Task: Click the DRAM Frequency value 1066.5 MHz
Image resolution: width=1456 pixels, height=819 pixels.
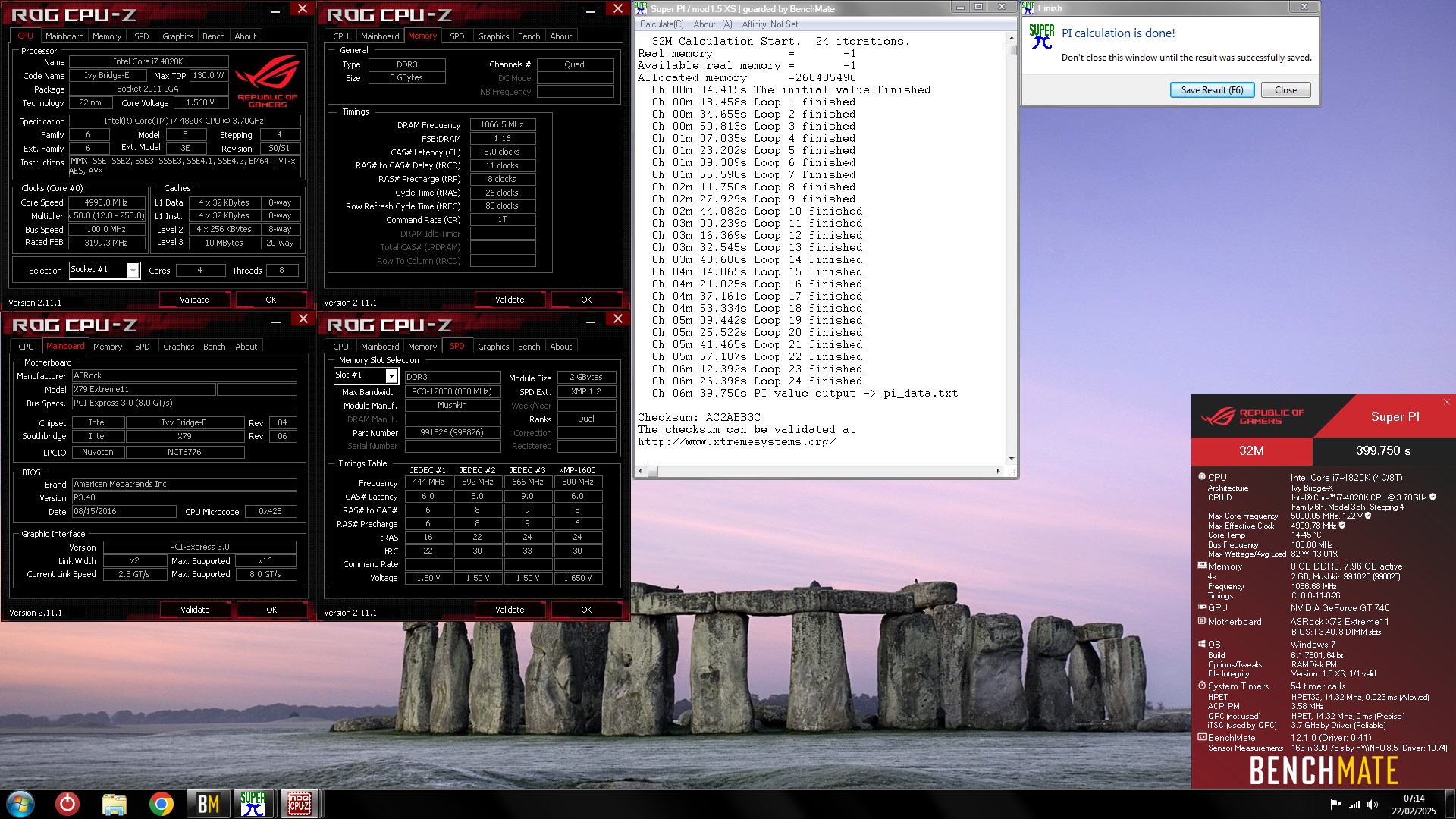Action: pos(502,124)
